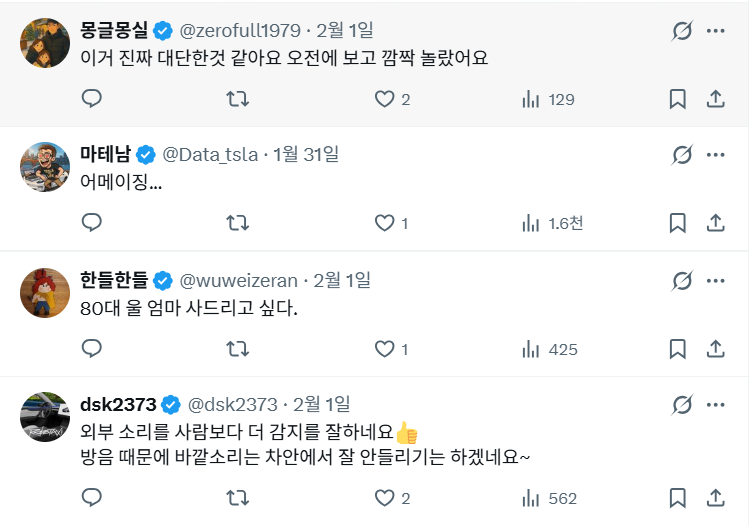This screenshot has height=525, width=750.
Task: Click 한들한들's profile avatar
Action: point(44,292)
